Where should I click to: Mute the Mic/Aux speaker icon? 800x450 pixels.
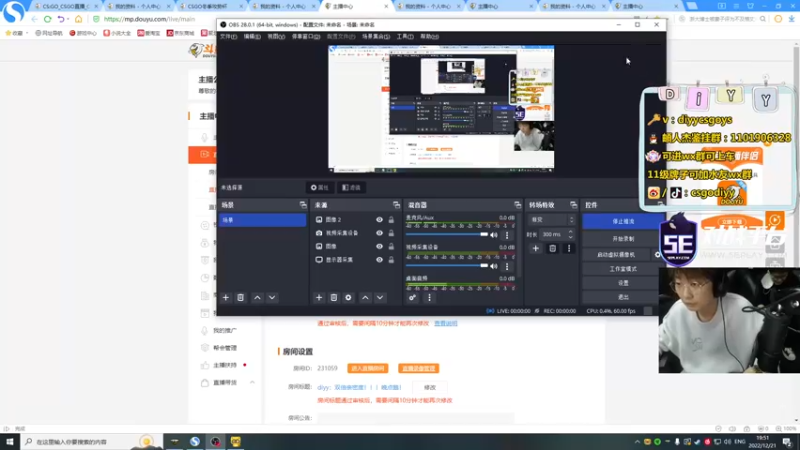(494, 235)
